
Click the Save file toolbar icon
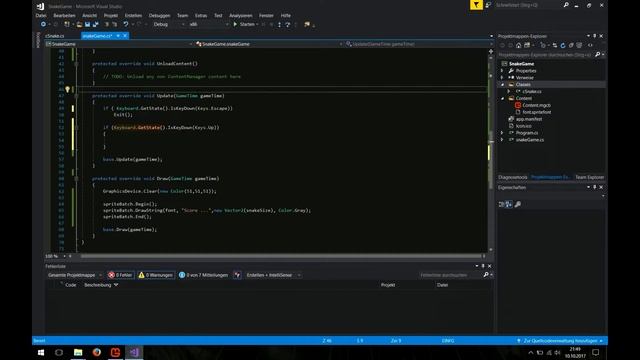[x=87, y=24]
